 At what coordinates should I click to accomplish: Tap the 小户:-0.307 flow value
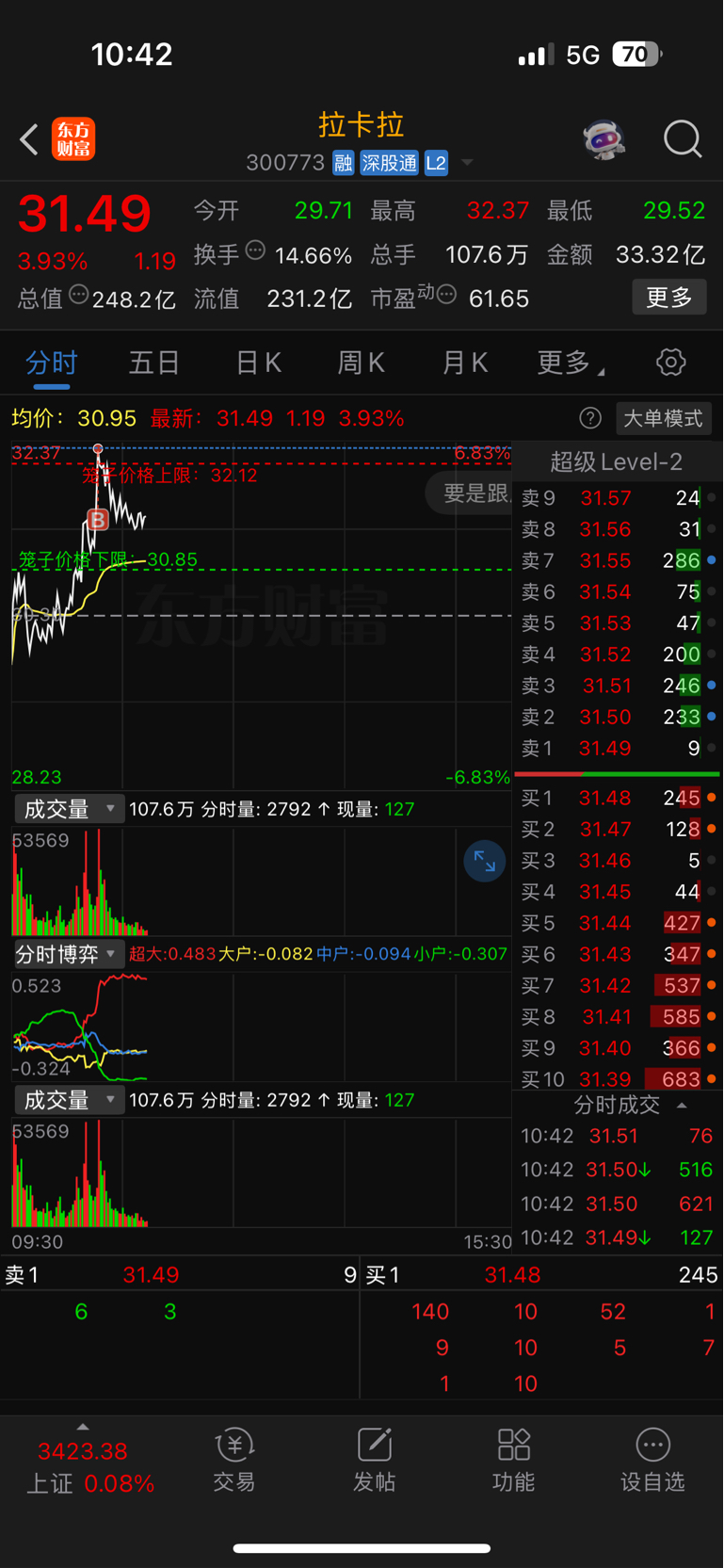pos(460,954)
